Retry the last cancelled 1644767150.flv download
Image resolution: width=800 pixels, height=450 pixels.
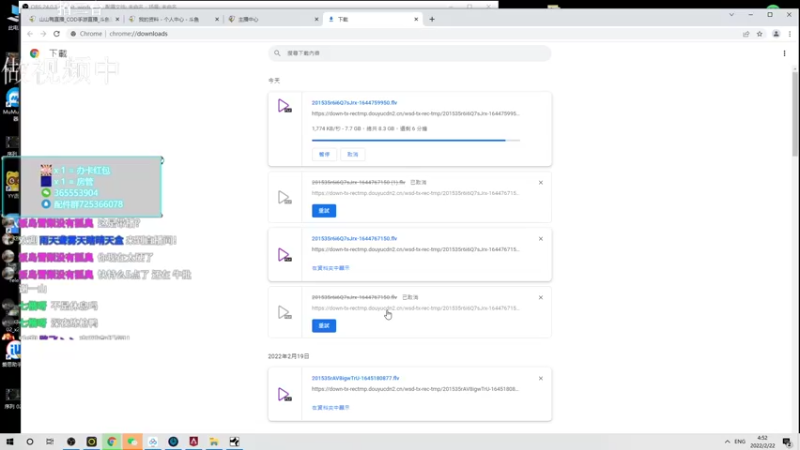324,326
